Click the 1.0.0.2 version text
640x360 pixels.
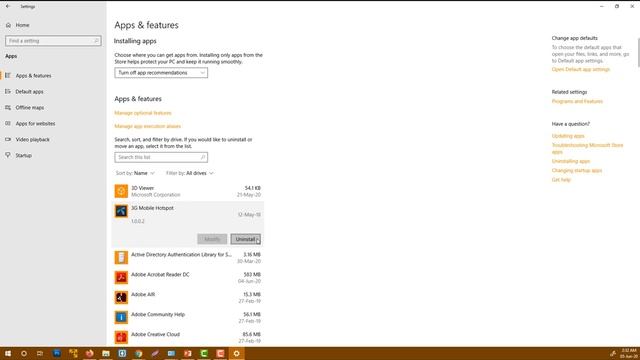pos(138,221)
